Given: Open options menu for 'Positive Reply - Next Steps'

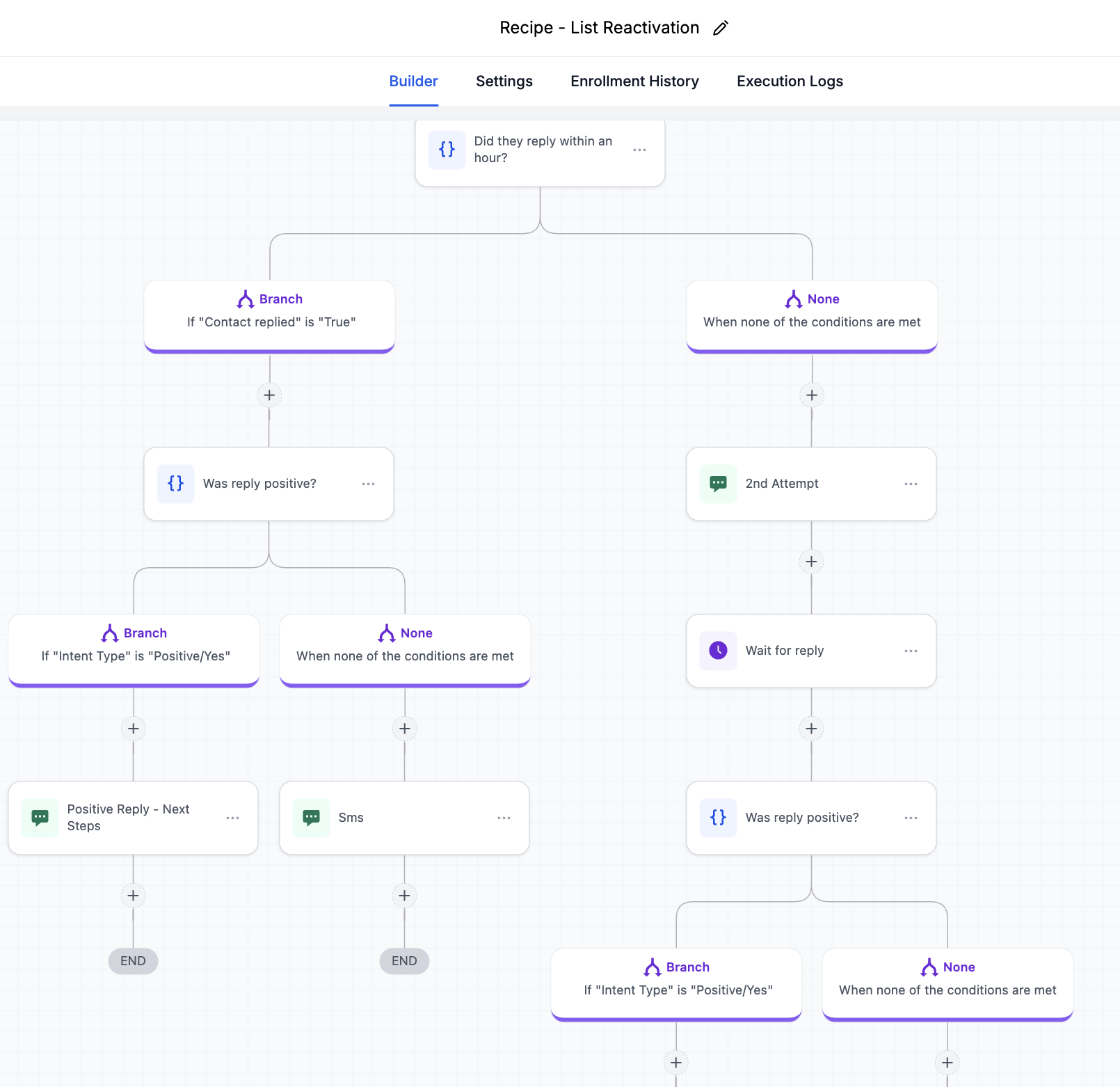Looking at the screenshot, I should (232, 818).
